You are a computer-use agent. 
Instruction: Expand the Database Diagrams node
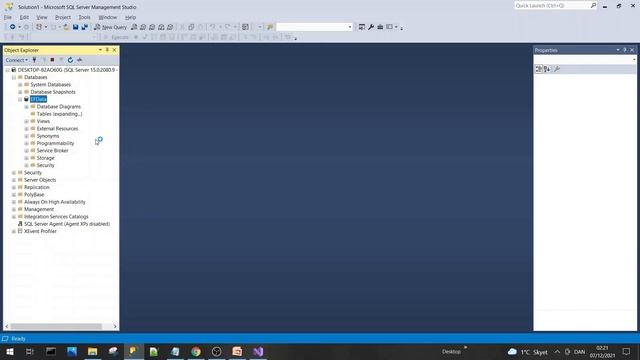click(x=27, y=107)
